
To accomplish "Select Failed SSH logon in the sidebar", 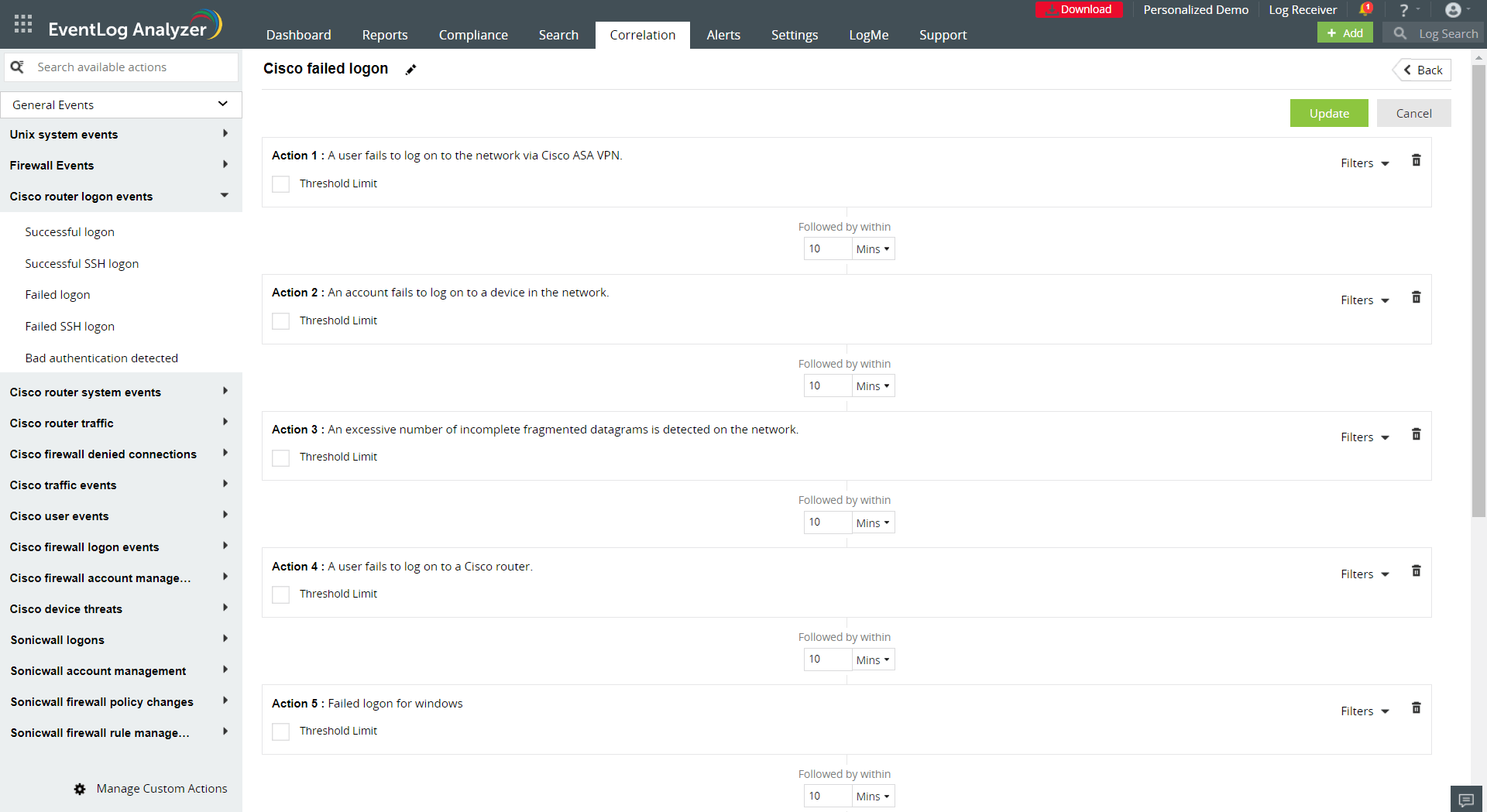I will [69, 326].
